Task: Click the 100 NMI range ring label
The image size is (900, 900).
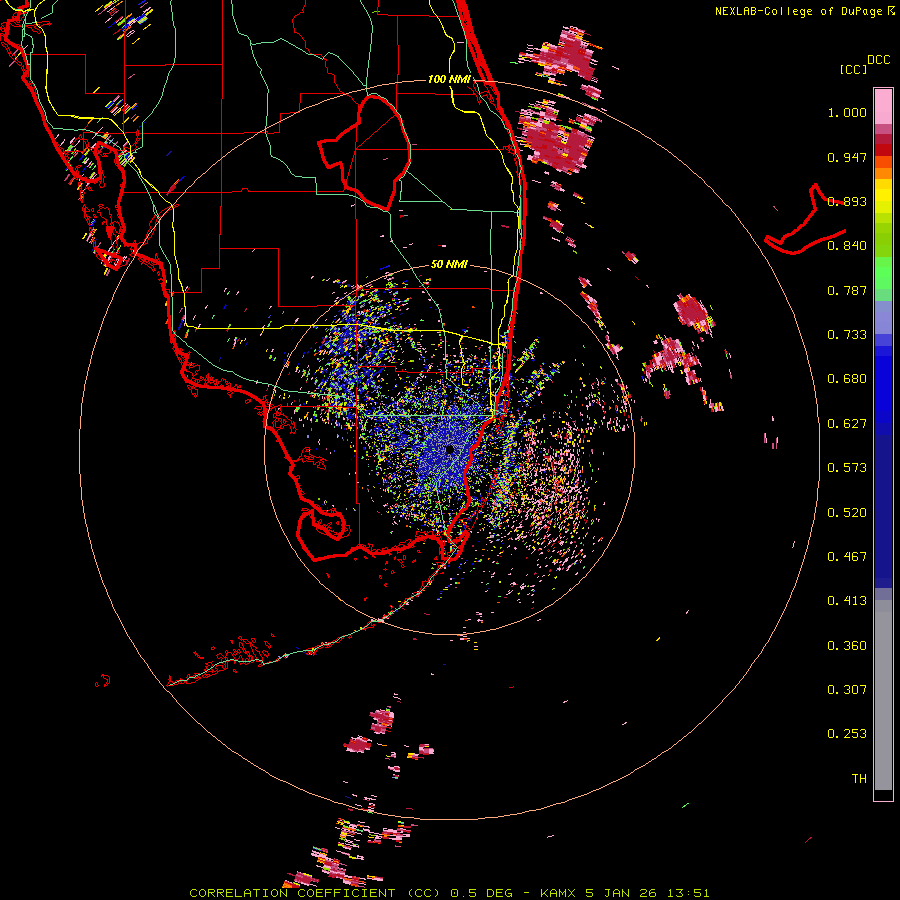Action: tap(449, 79)
